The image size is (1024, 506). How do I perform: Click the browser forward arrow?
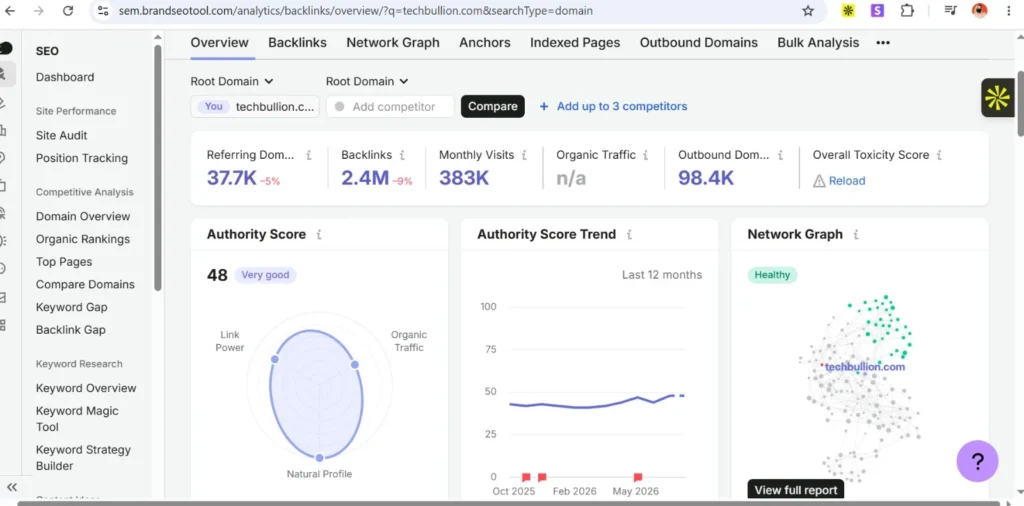point(39,10)
